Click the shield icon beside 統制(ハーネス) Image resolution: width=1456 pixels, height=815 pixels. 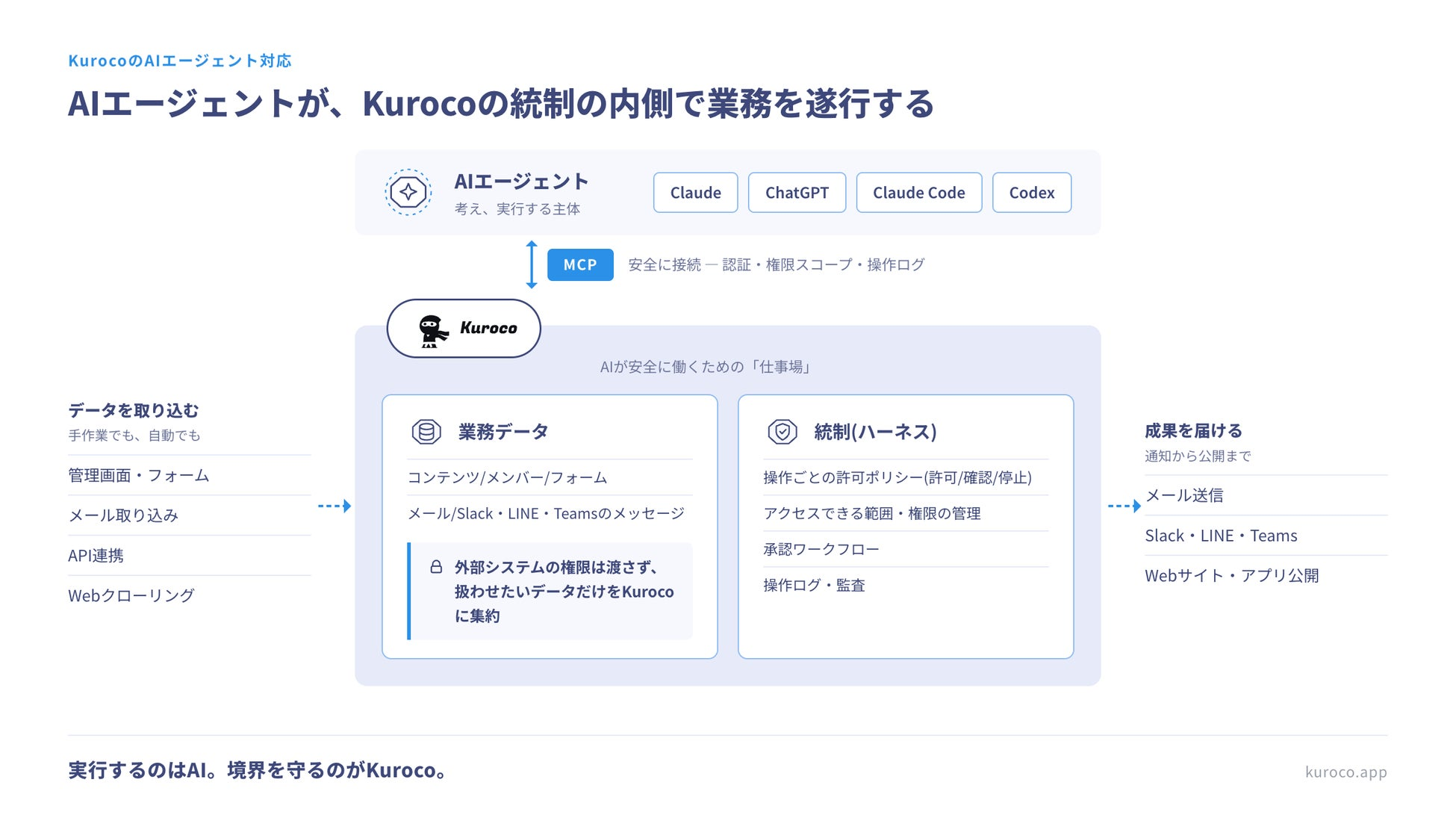(783, 432)
